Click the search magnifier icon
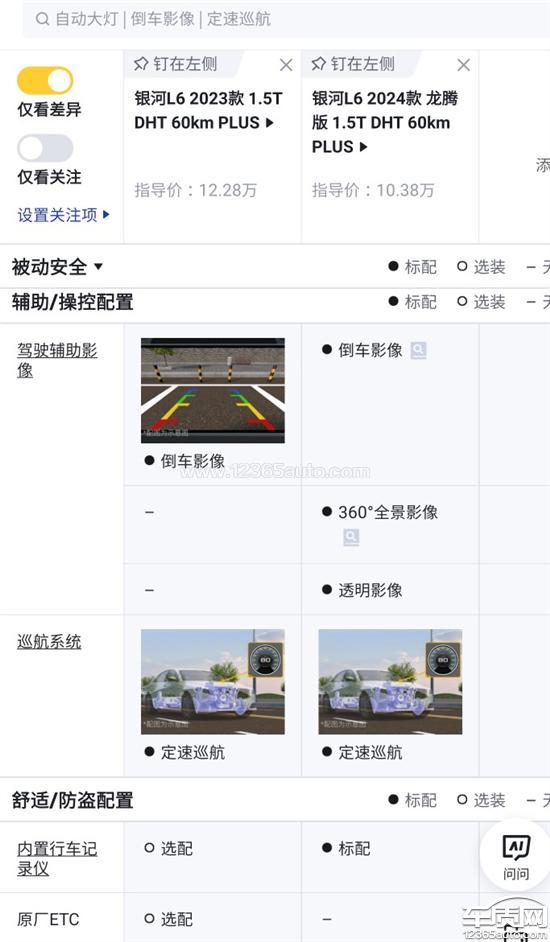This screenshot has width=550, height=942. click(x=42, y=19)
